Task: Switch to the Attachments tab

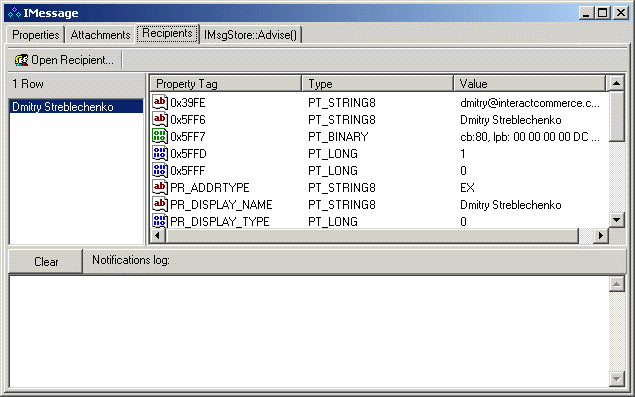Action: tap(100, 35)
